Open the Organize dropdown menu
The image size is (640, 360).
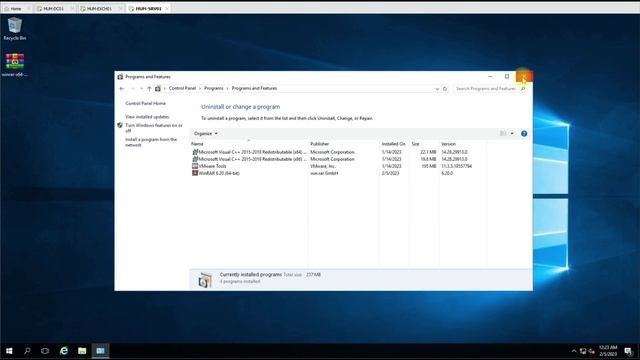(x=206, y=133)
